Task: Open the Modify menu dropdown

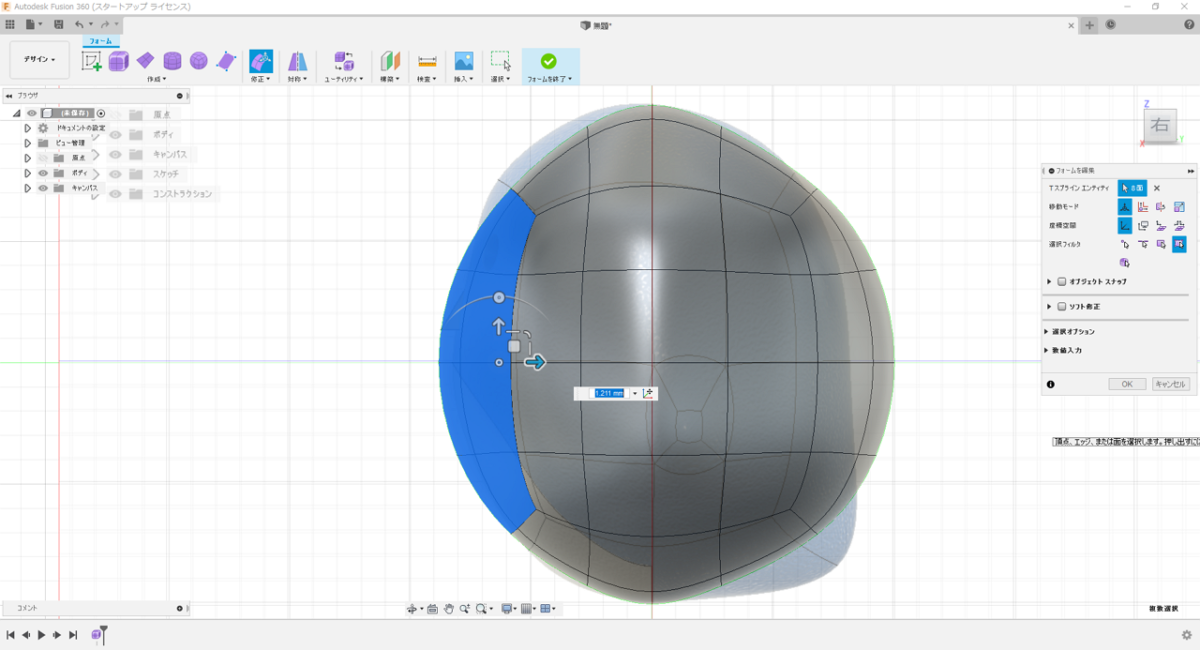Action: tap(260, 78)
